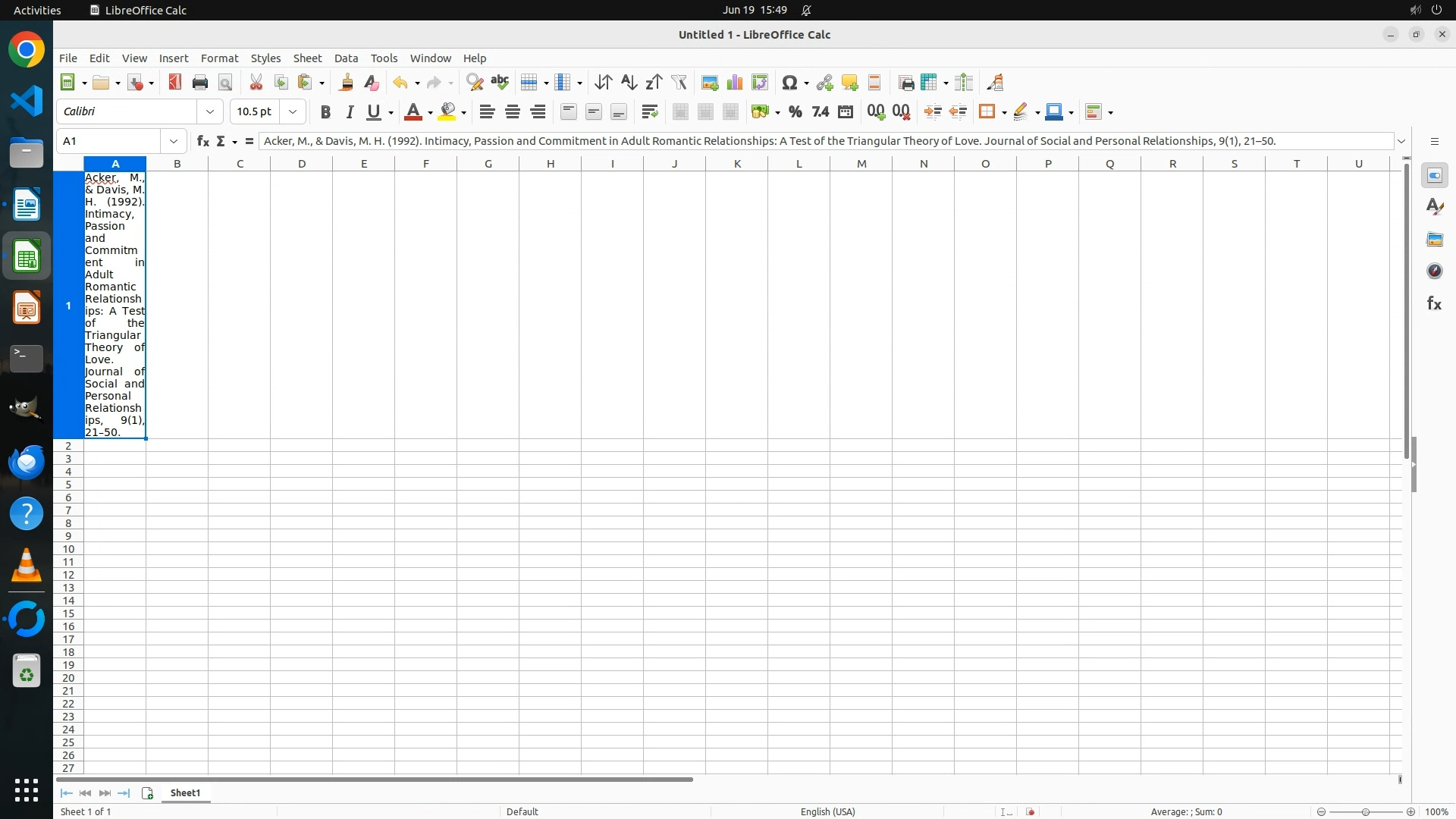Click column C header
Screen dimensions: 1456x819
240,164
